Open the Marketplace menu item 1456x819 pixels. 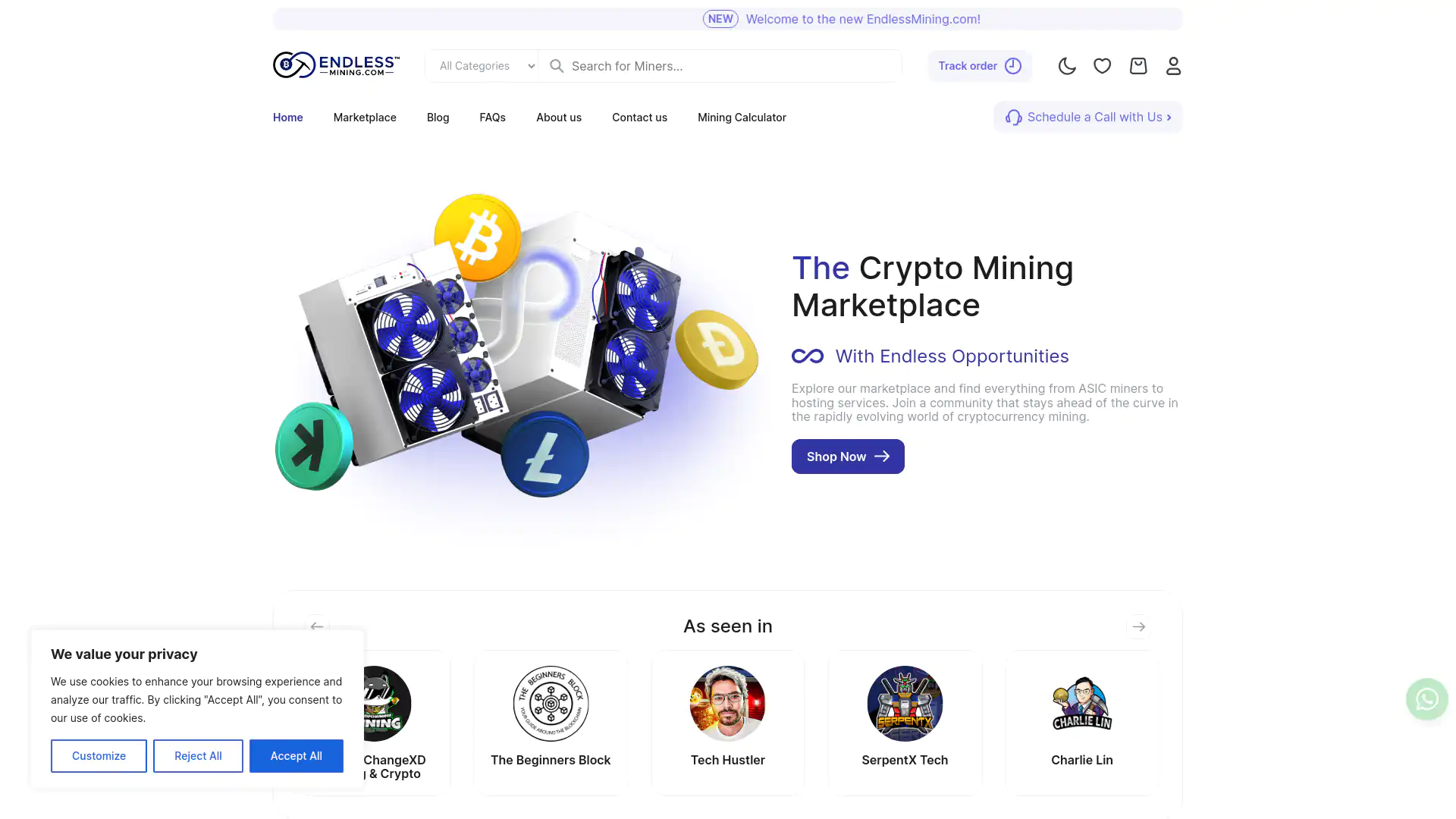pyautogui.click(x=365, y=118)
